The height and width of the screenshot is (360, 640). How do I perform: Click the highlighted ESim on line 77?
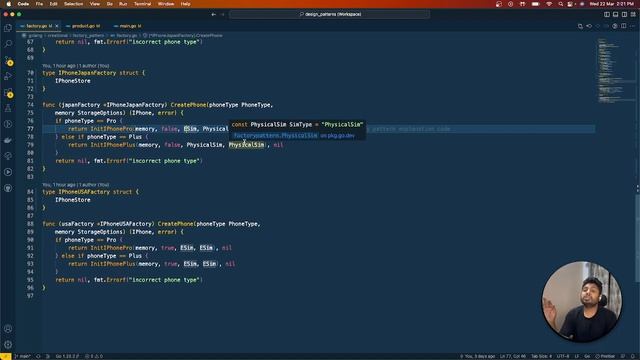[x=190, y=129]
